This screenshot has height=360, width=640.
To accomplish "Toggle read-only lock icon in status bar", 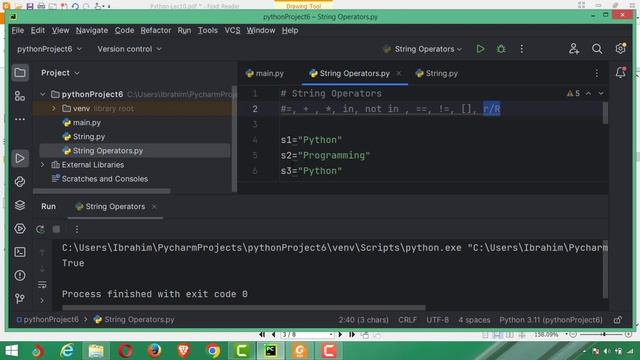I will pos(618,320).
